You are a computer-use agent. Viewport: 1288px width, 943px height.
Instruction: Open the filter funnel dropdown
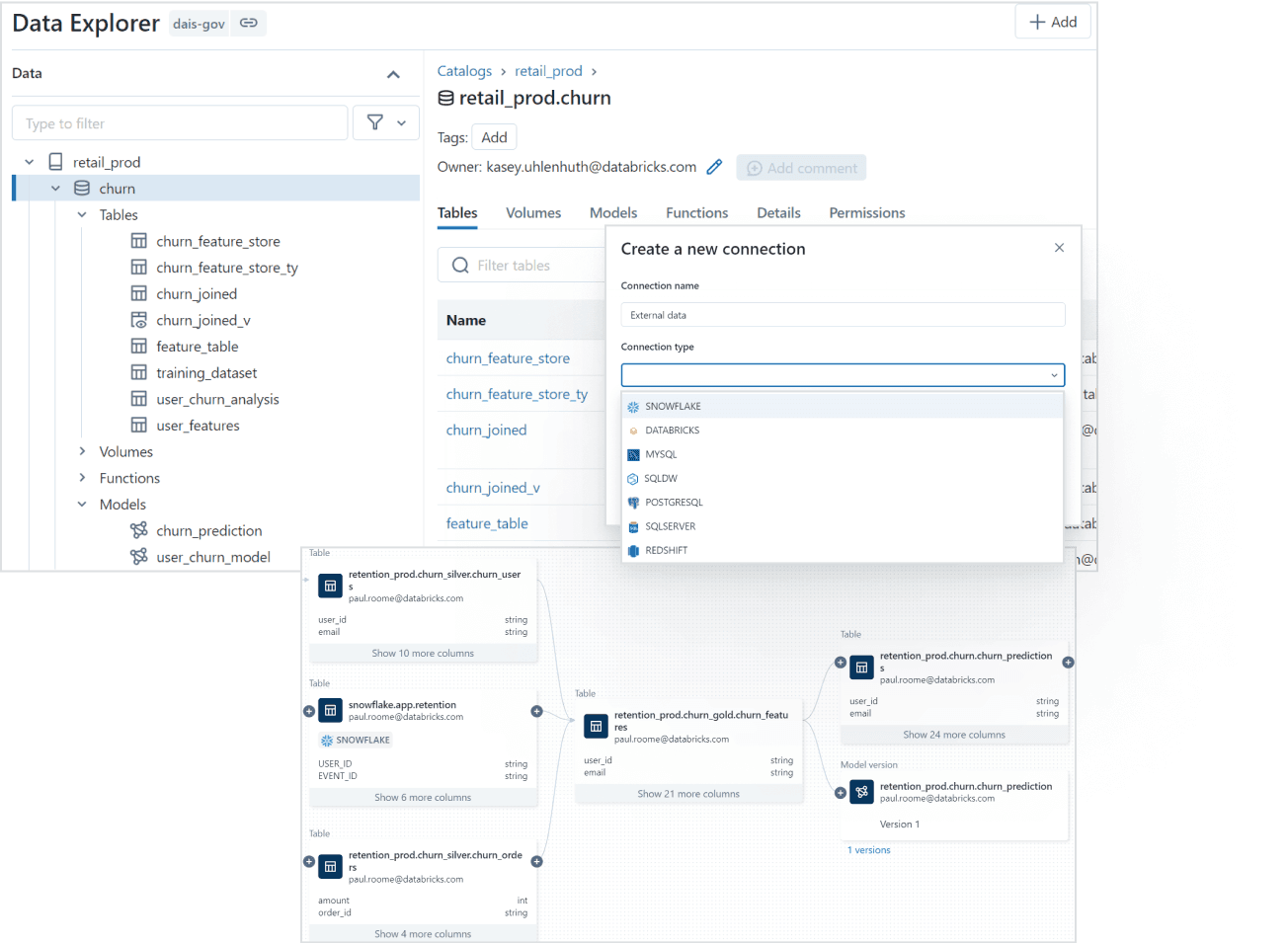tap(386, 122)
